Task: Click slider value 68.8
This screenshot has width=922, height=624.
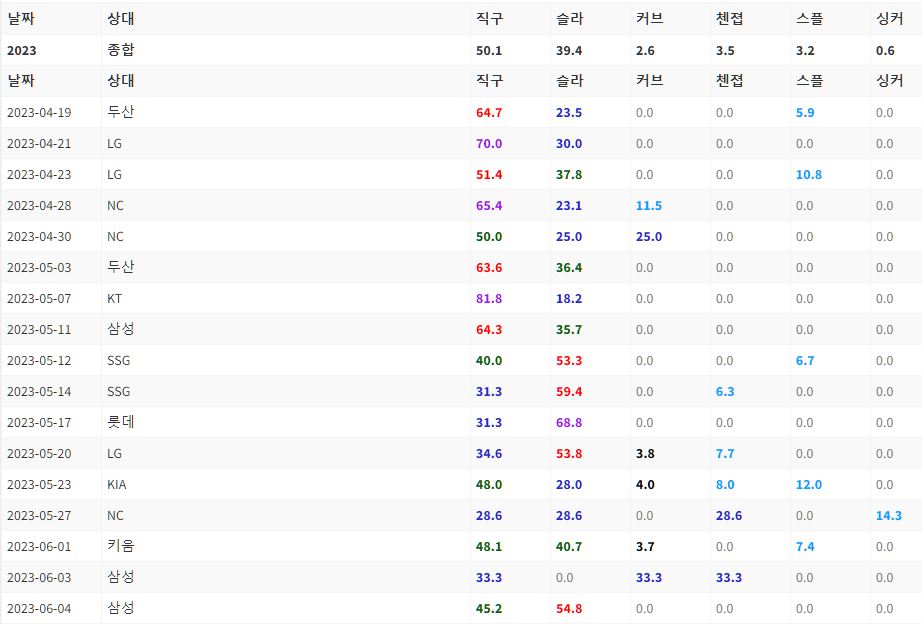Action: pyautogui.click(x=569, y=423)
